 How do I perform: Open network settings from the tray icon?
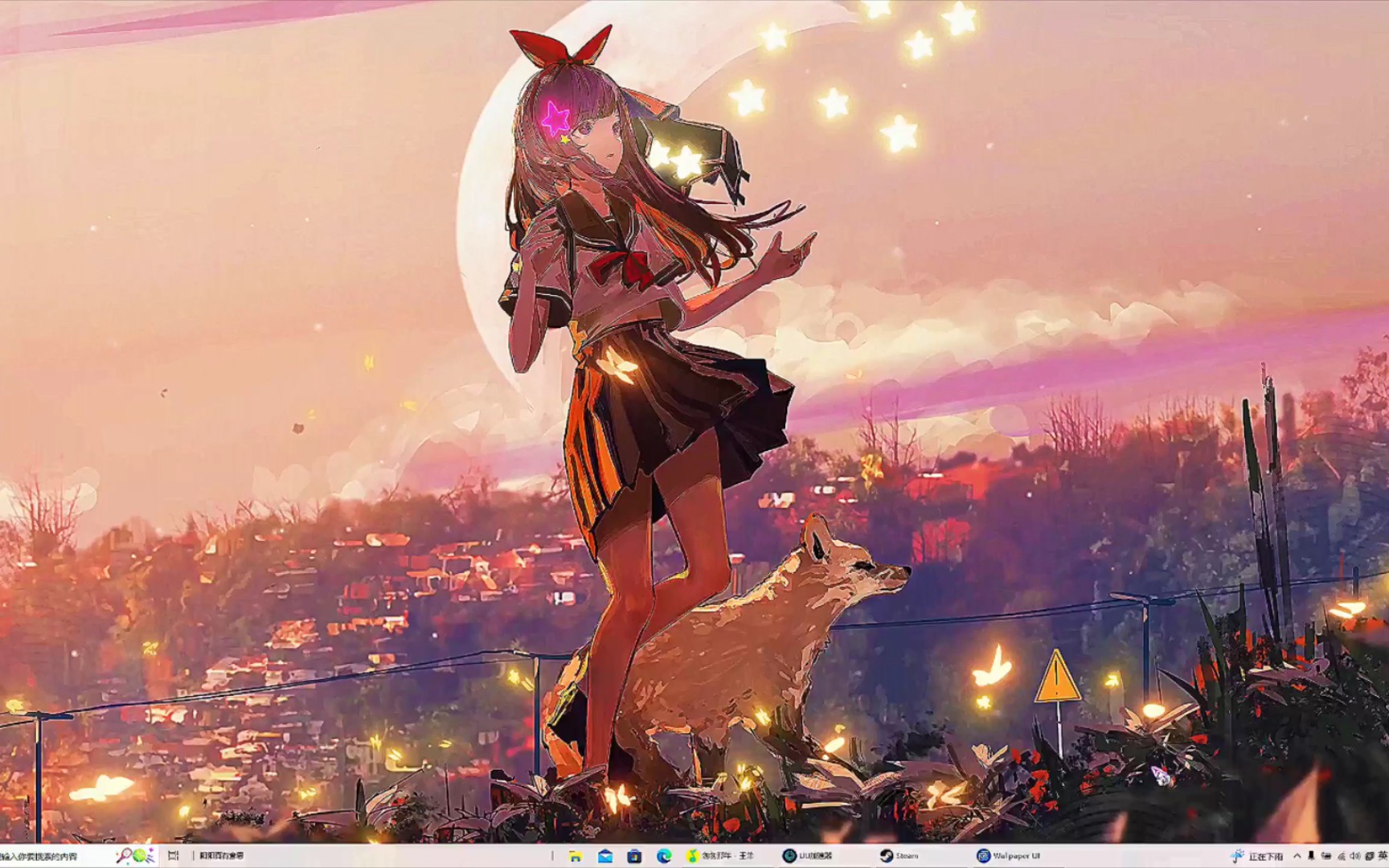click(1340, 857)
